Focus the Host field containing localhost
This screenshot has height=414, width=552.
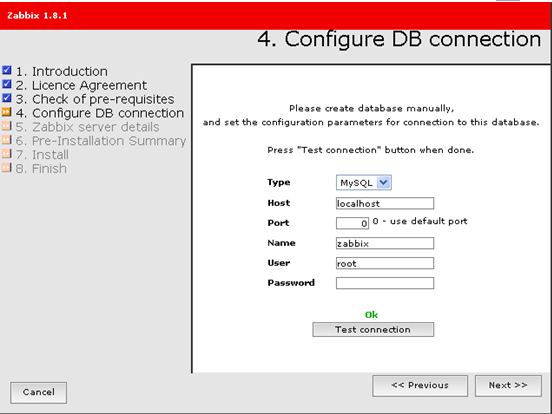pos(385,203)
